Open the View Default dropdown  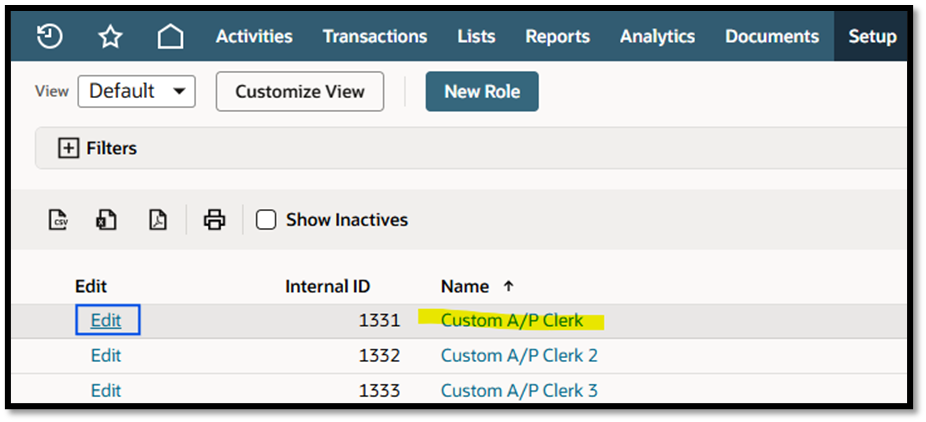pyautogui.click(x=136, y=91)
